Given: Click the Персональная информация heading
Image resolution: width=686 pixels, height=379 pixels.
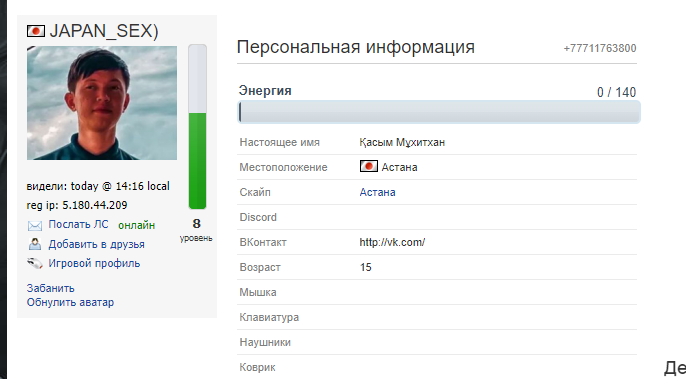Looking at the screenshot, I should [356, 47].
